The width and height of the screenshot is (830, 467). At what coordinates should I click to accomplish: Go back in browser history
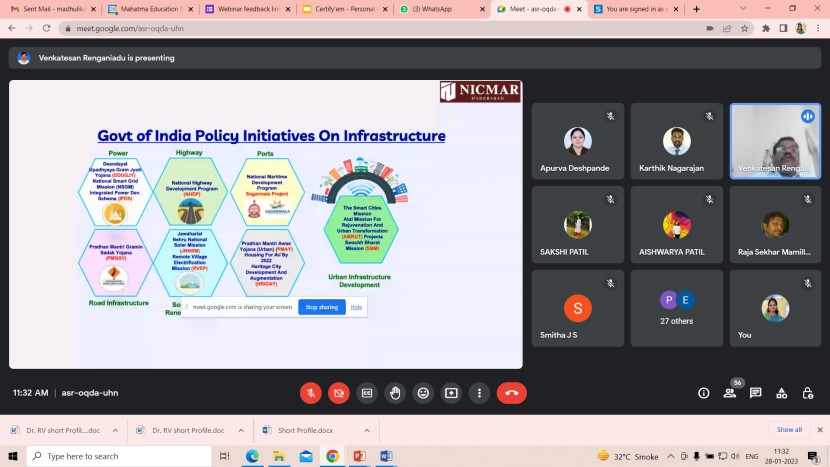click(12, 28)
